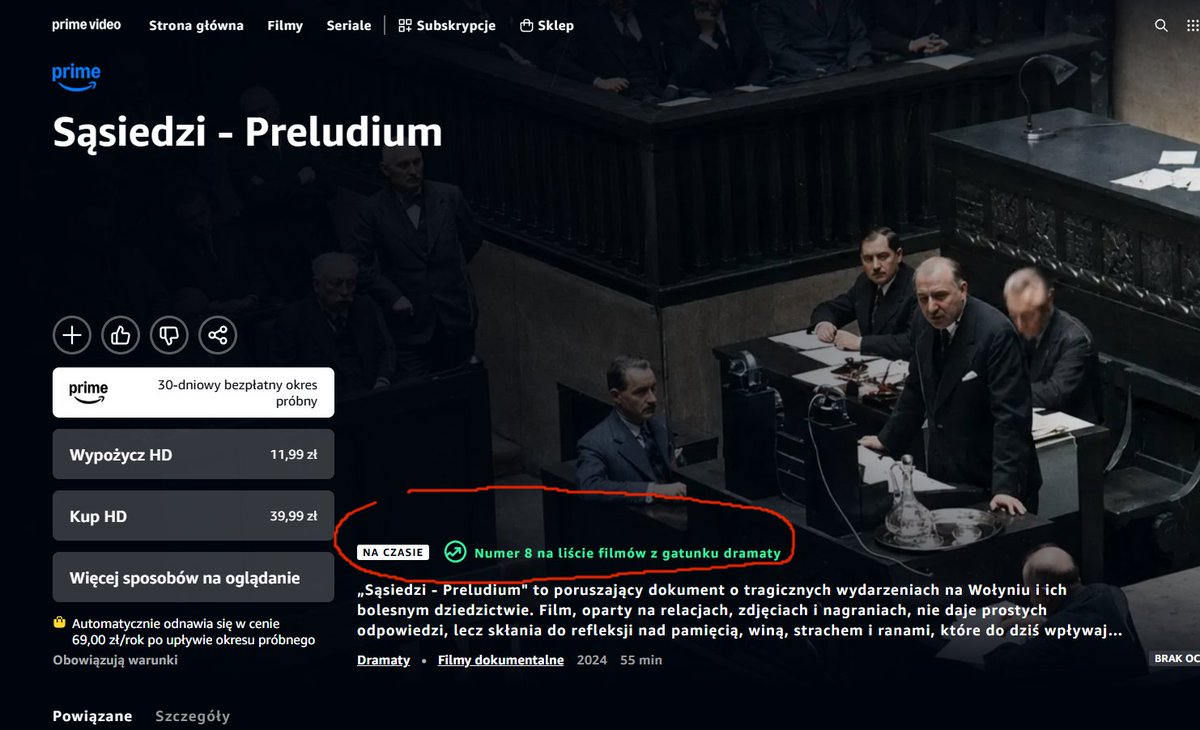Open the Filmy menu
This screenshot has height=730, width=1200.
click(x=285, y=26)
